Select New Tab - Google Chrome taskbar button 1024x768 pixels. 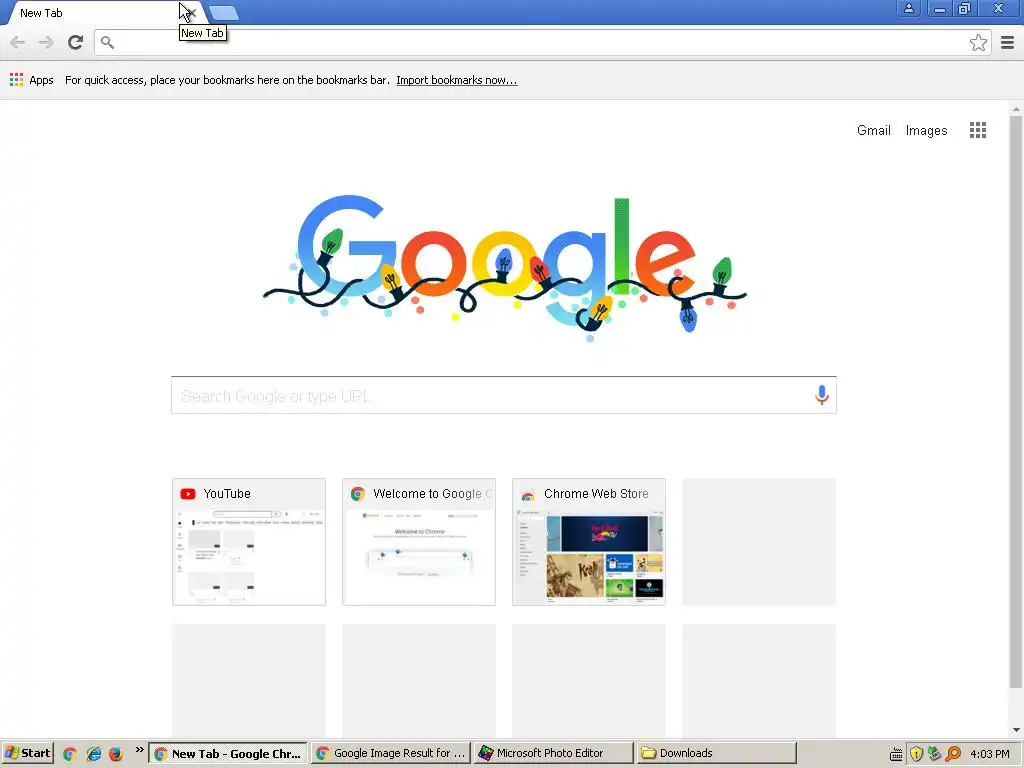click(228, 753)
